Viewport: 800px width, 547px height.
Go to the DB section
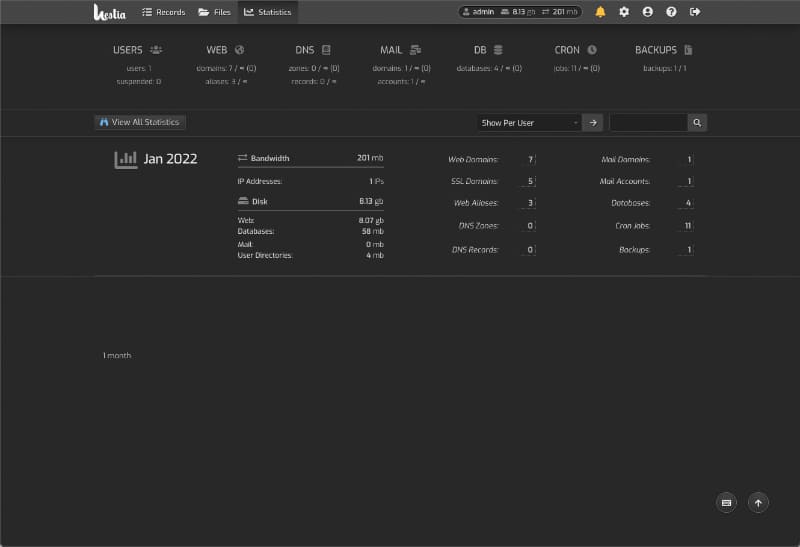tap(480, 50)
